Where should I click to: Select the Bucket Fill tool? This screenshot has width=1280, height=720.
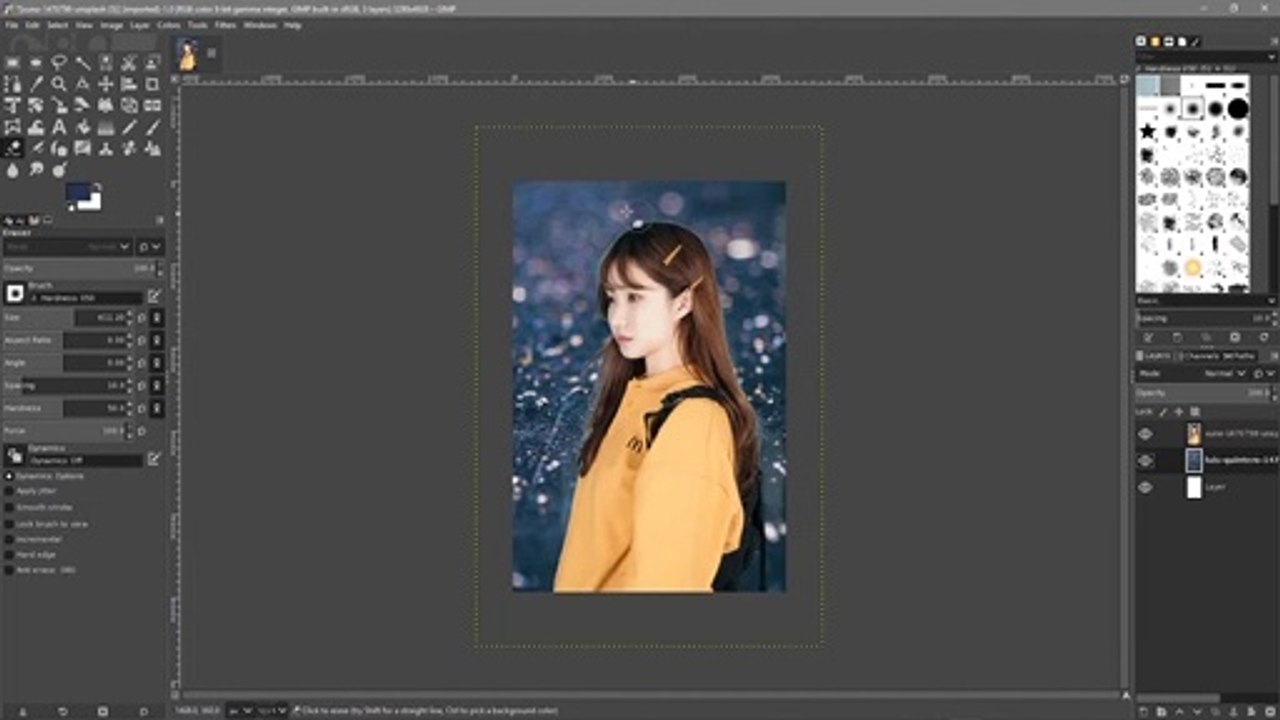[82, 127]
